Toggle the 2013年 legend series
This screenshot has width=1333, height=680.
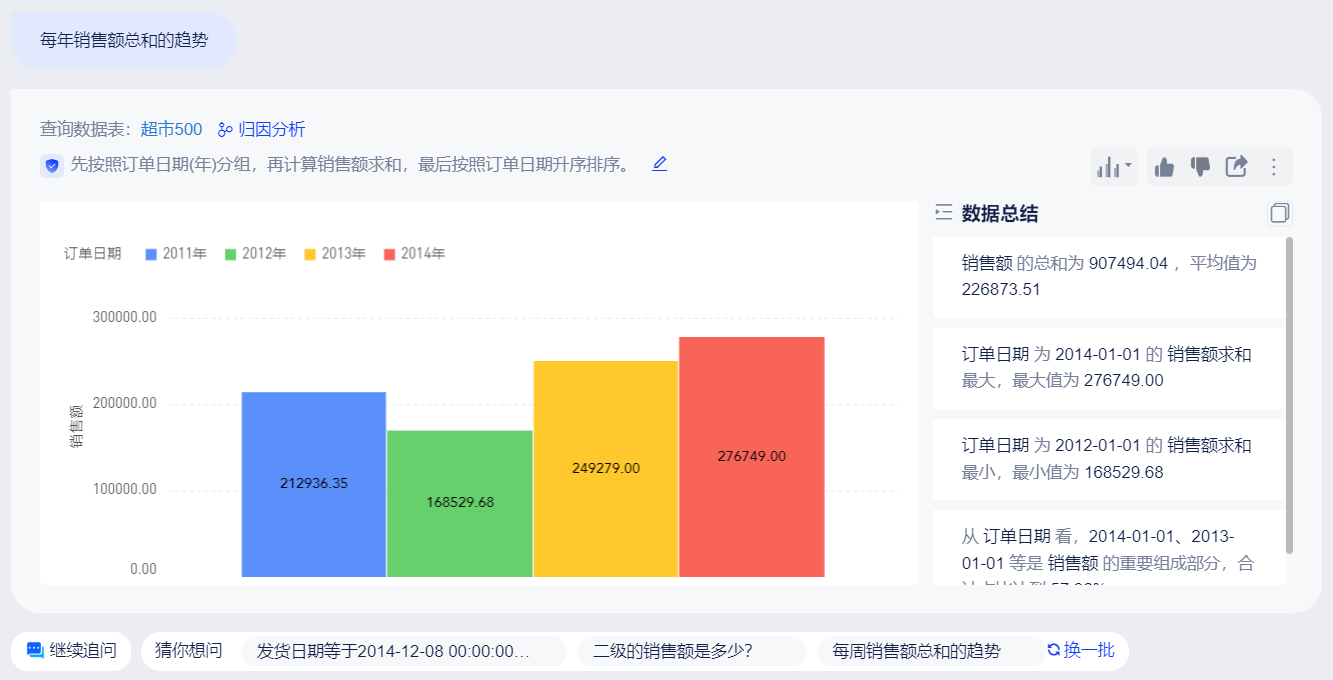[x=335, y=254]
